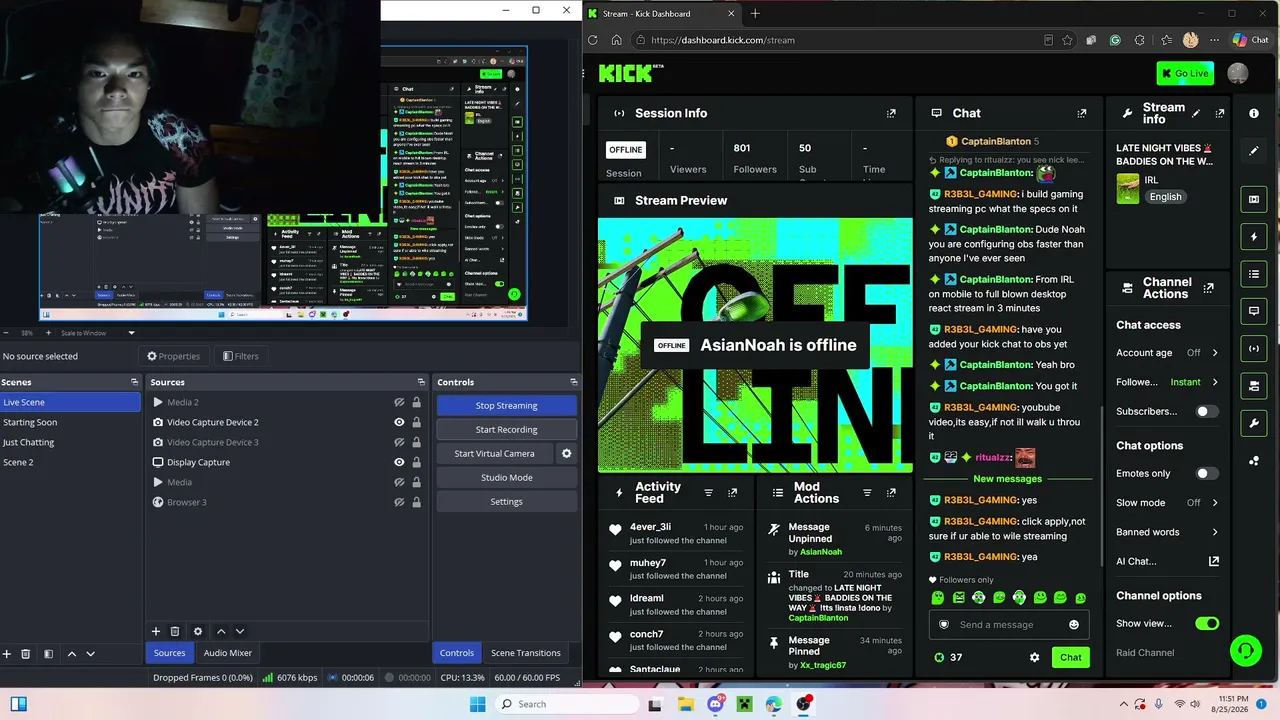This screenshot has height=720, width=1280.
Task: Open the emoji picker in message box
Action: [x=1074, y=625]
